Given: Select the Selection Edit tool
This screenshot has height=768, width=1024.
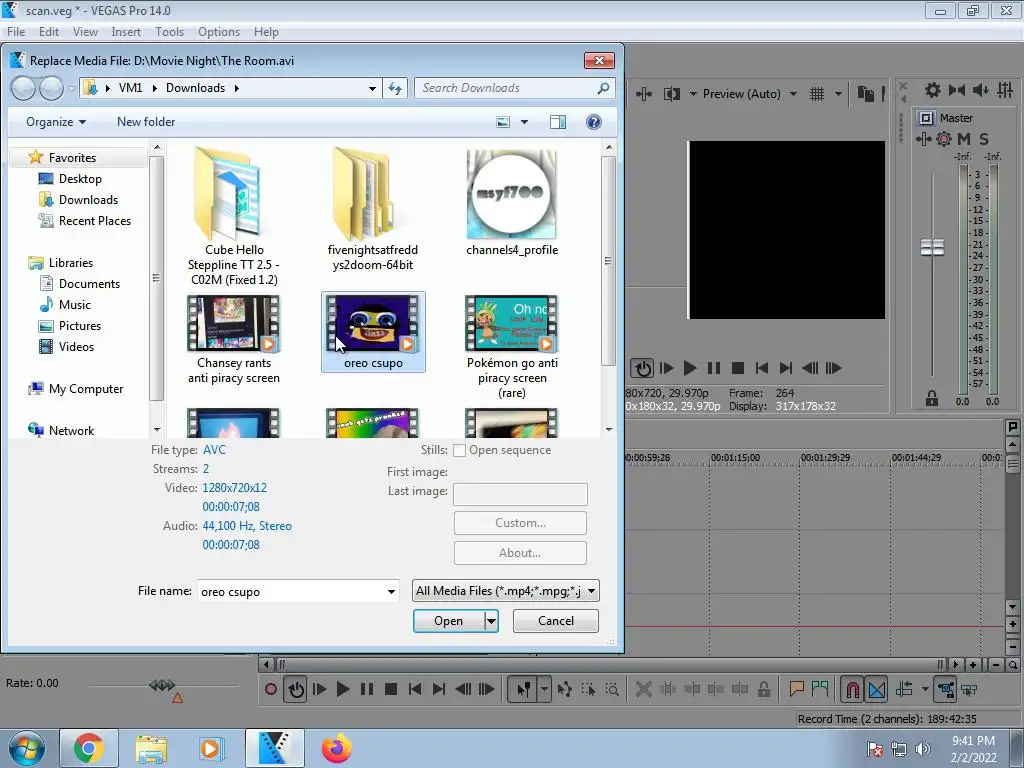Looking at the screenshot, I should click(x=588, y=689).
